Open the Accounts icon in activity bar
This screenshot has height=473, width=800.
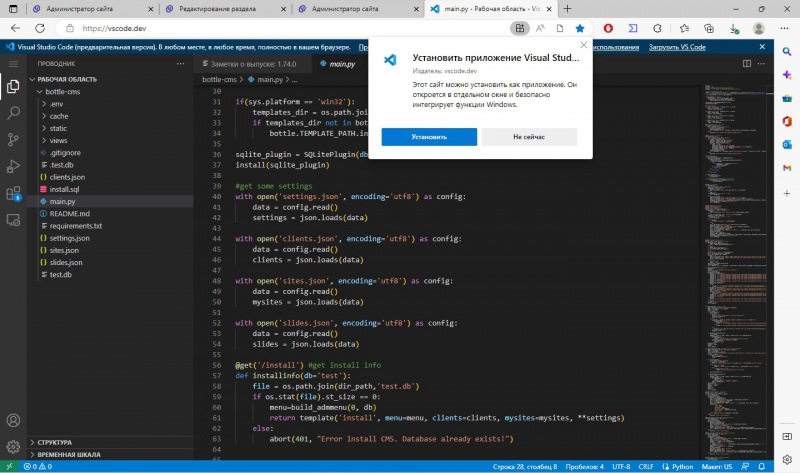click(x=13, y=420)
